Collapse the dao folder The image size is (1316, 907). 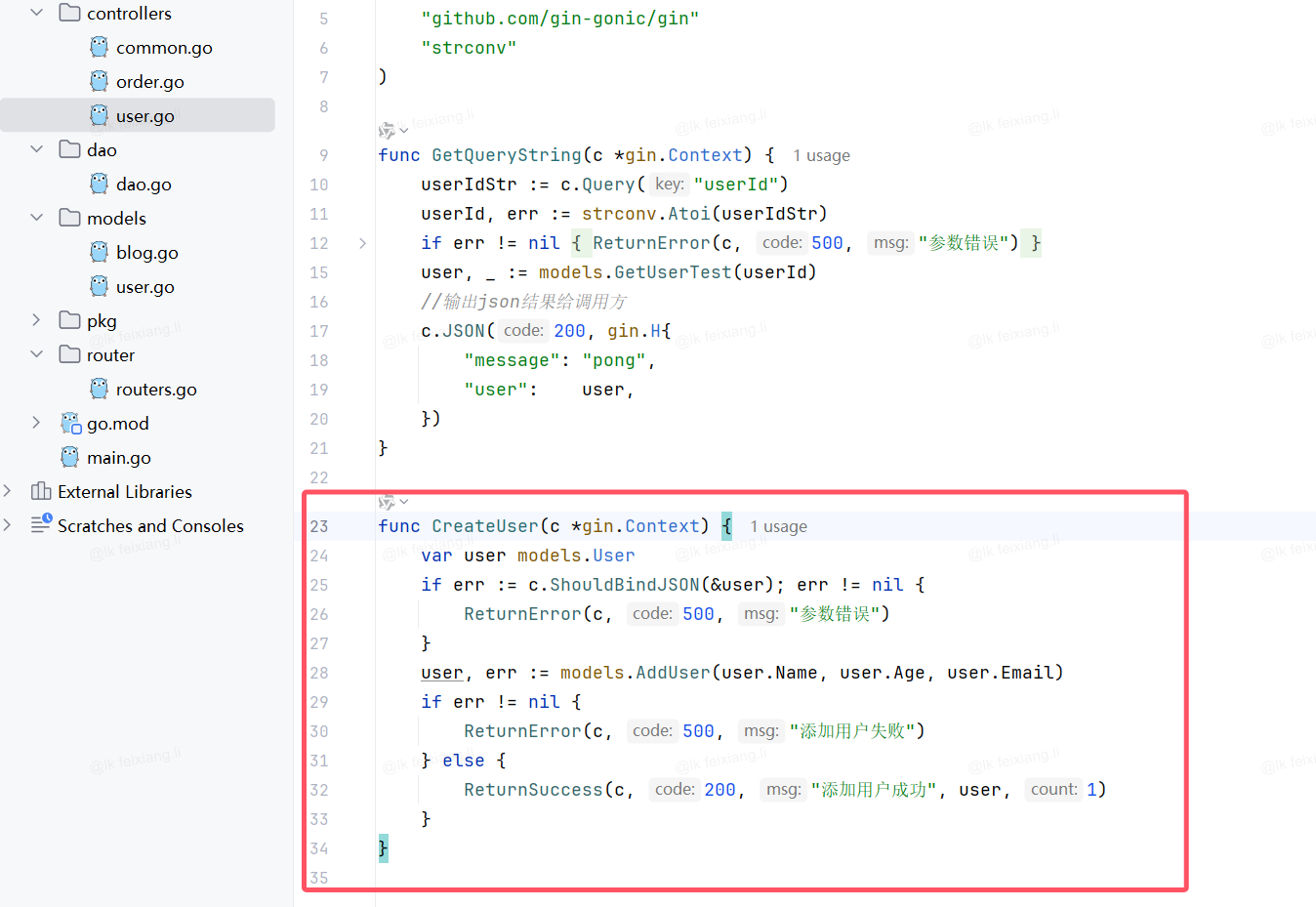tap(37, 149)
